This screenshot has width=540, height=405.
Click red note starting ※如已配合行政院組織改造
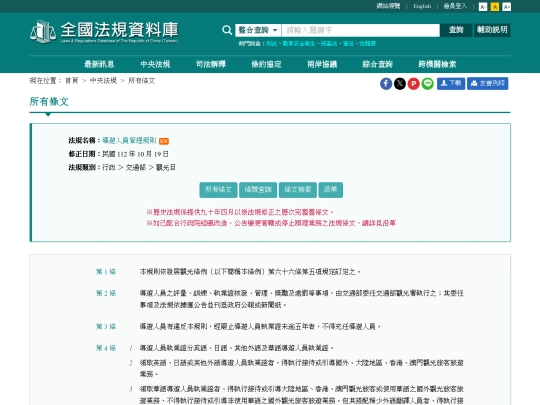271,223
